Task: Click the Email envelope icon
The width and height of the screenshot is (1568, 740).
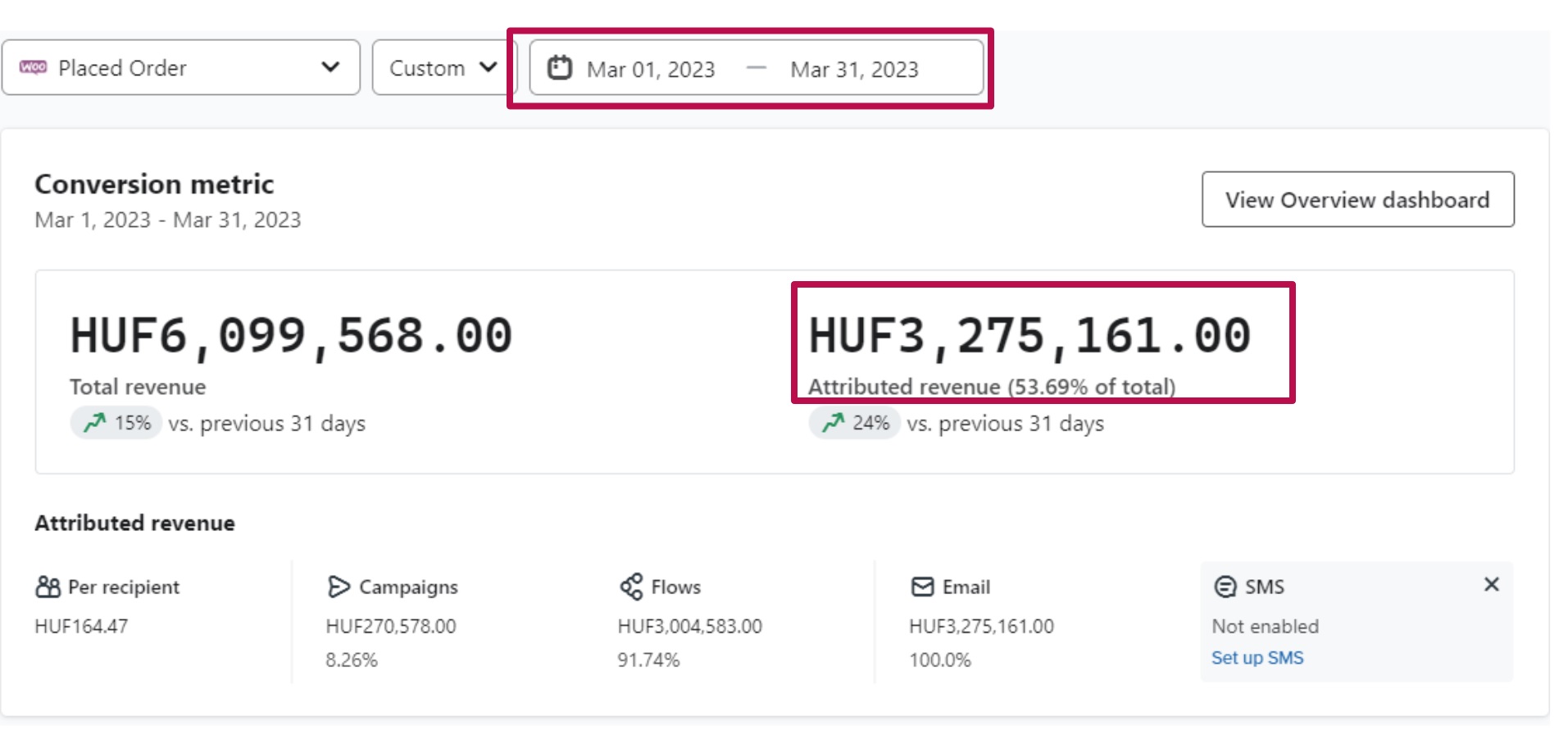Action: click(x=922, y=587)
